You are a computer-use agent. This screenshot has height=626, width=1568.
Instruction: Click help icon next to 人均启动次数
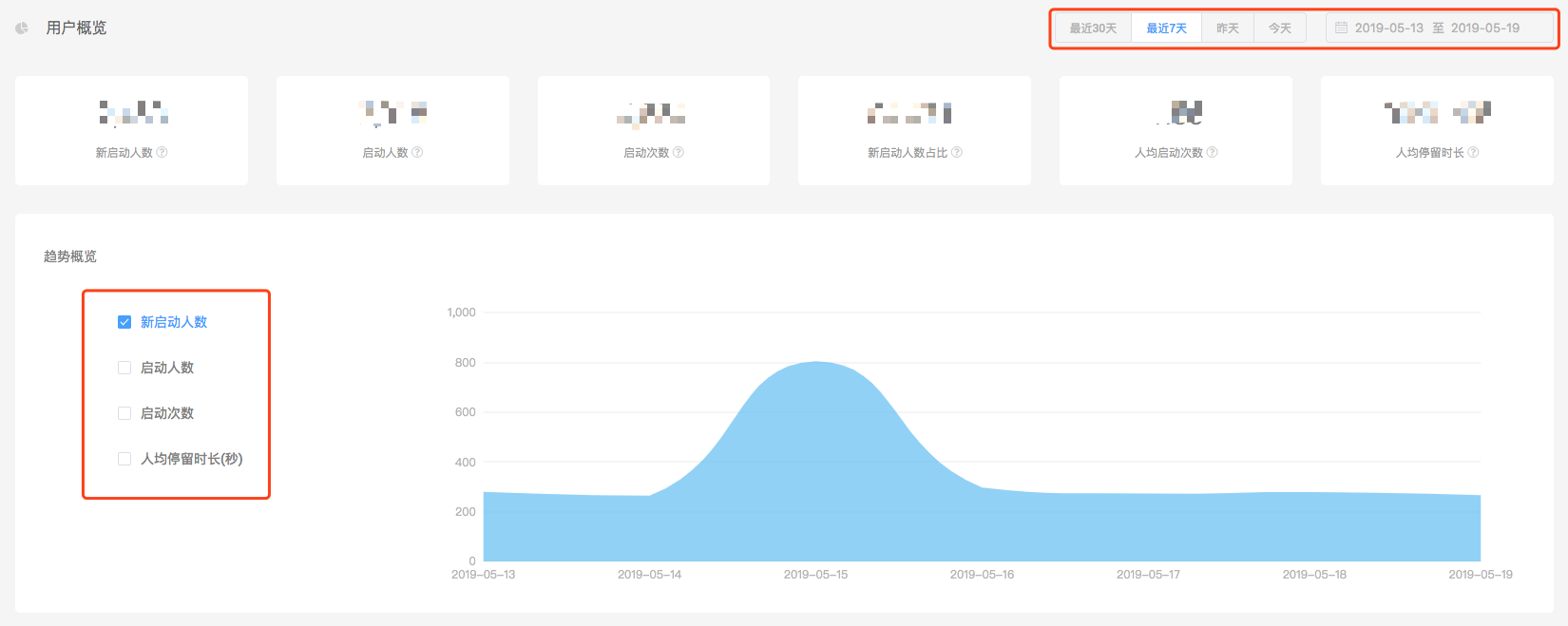click(1213, 152)
